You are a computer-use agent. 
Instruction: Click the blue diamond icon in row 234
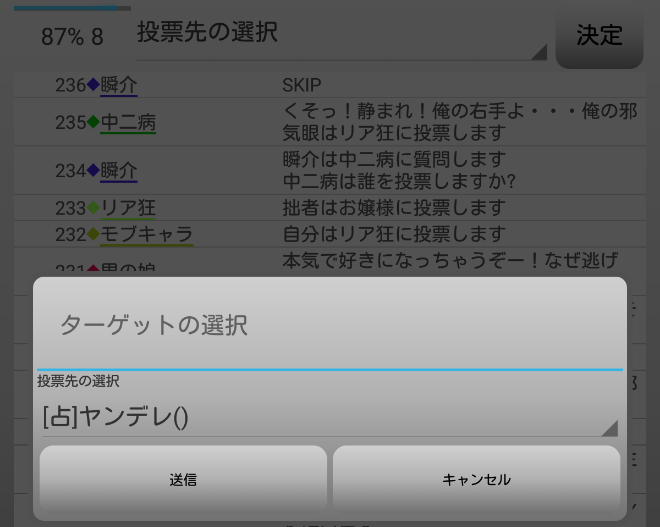pos(94,171)
